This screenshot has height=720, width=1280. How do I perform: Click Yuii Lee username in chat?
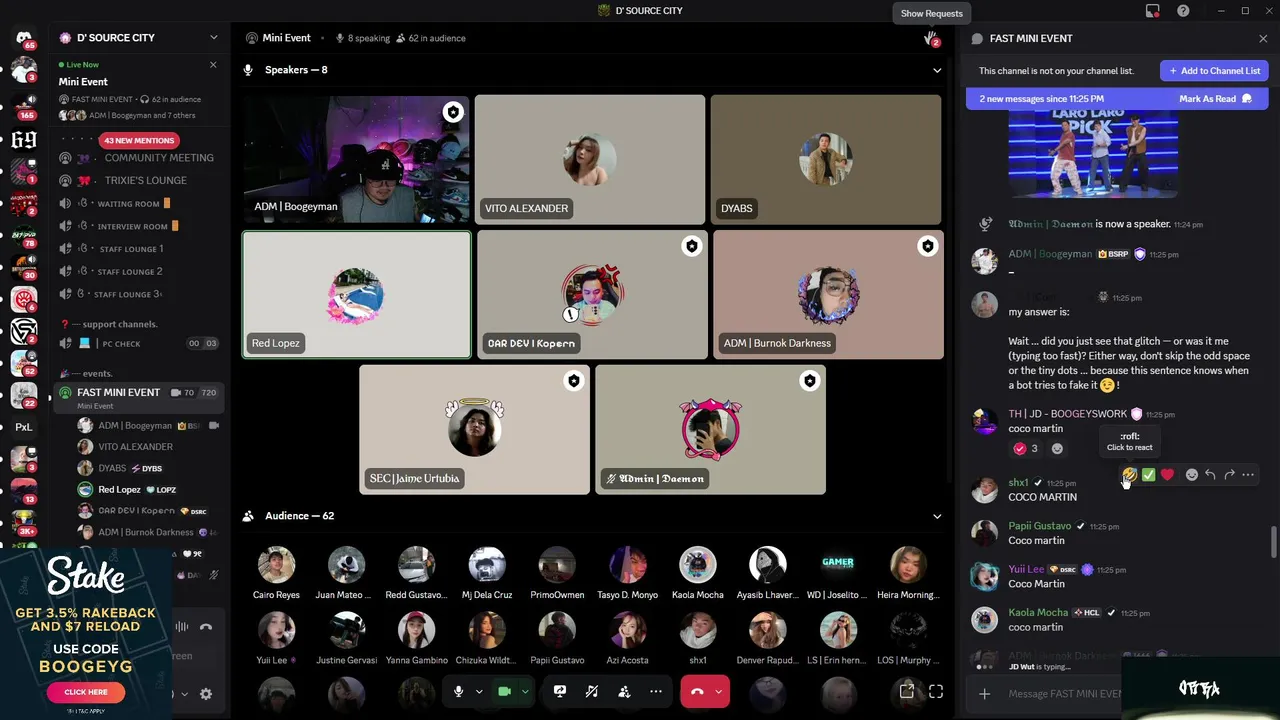coord(1026,570)
